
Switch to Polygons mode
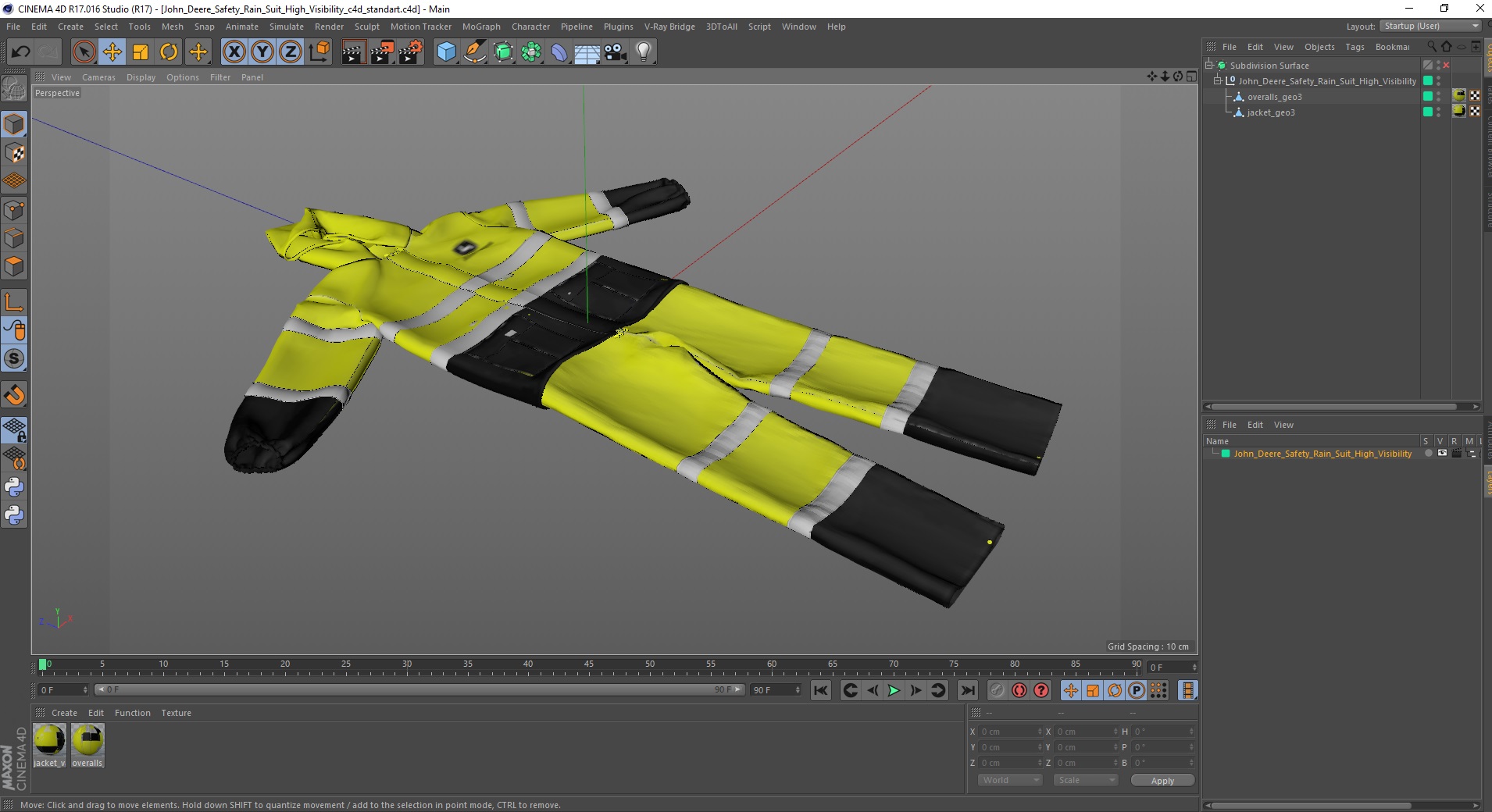[14, 266]
